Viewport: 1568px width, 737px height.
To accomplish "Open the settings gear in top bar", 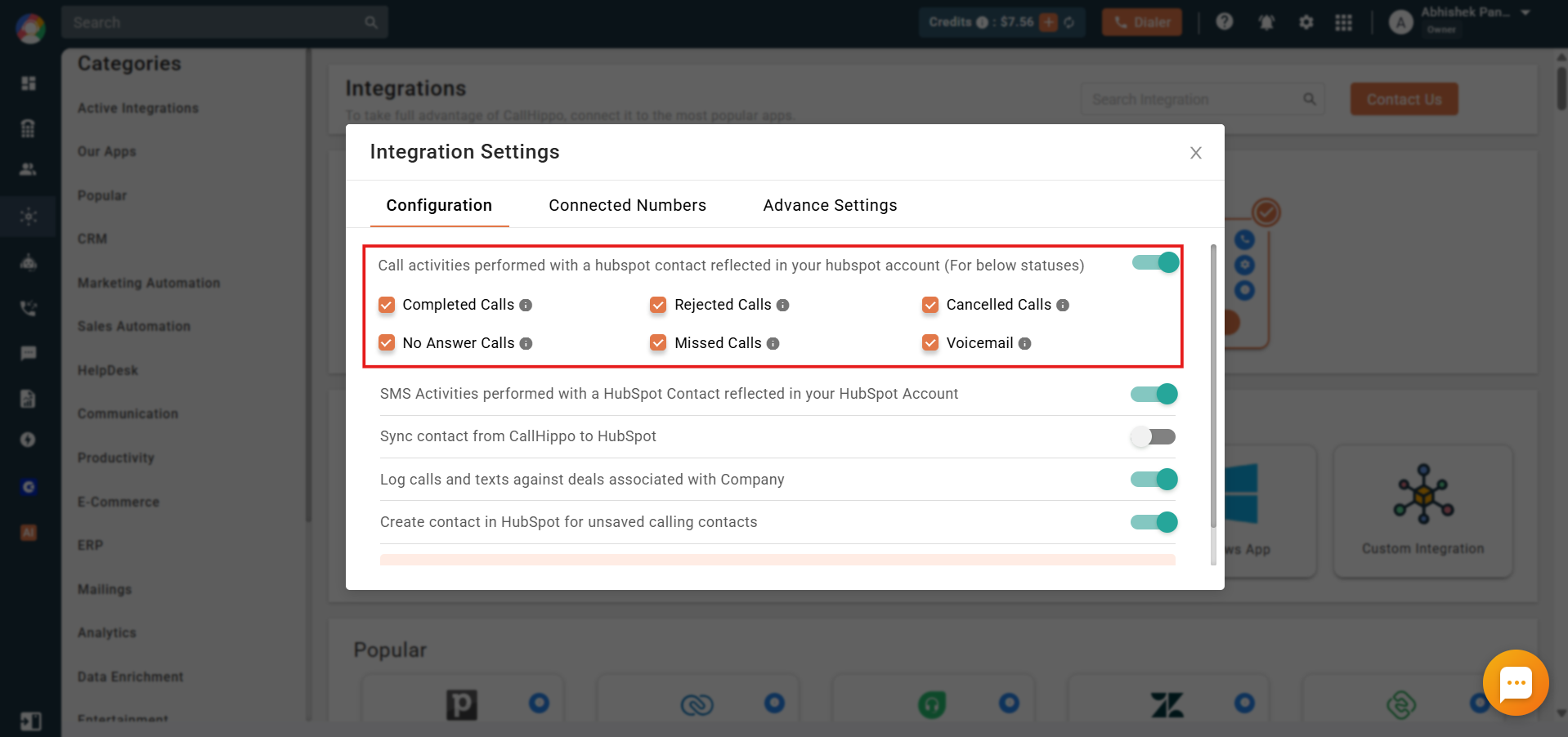I will tap(1306, 22).
